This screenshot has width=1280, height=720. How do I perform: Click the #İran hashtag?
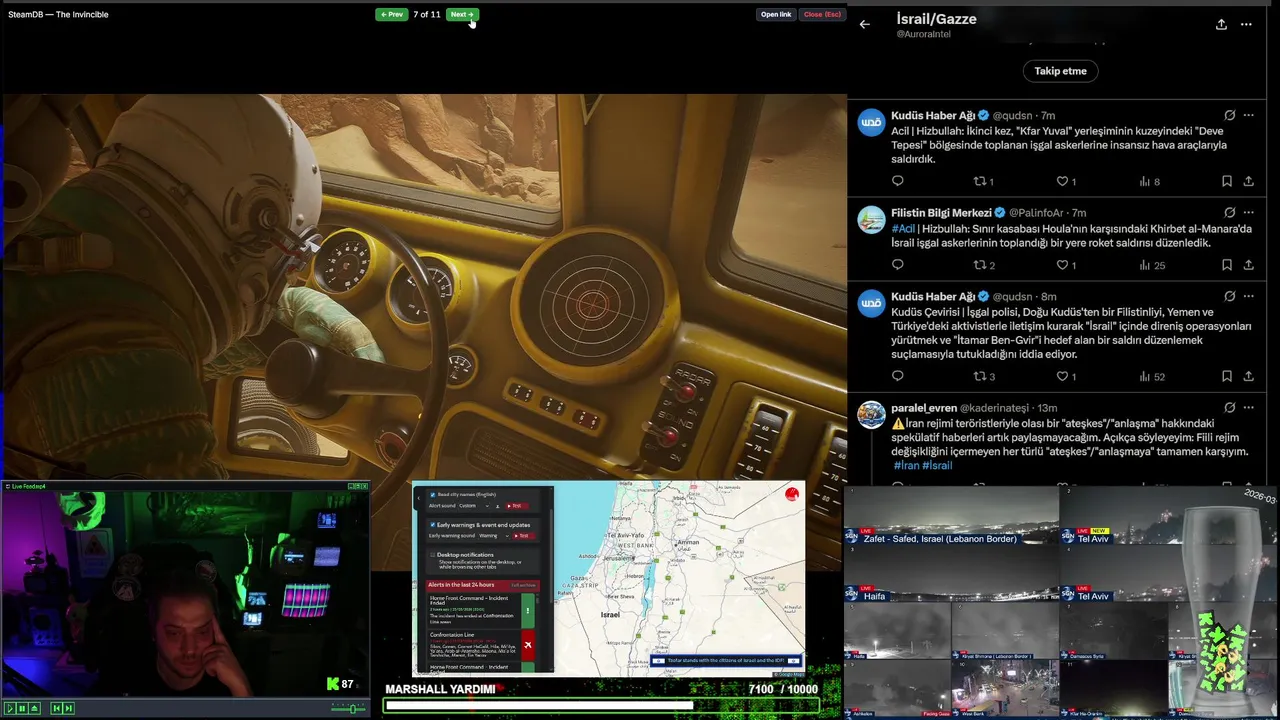click(x=906, y=466)
